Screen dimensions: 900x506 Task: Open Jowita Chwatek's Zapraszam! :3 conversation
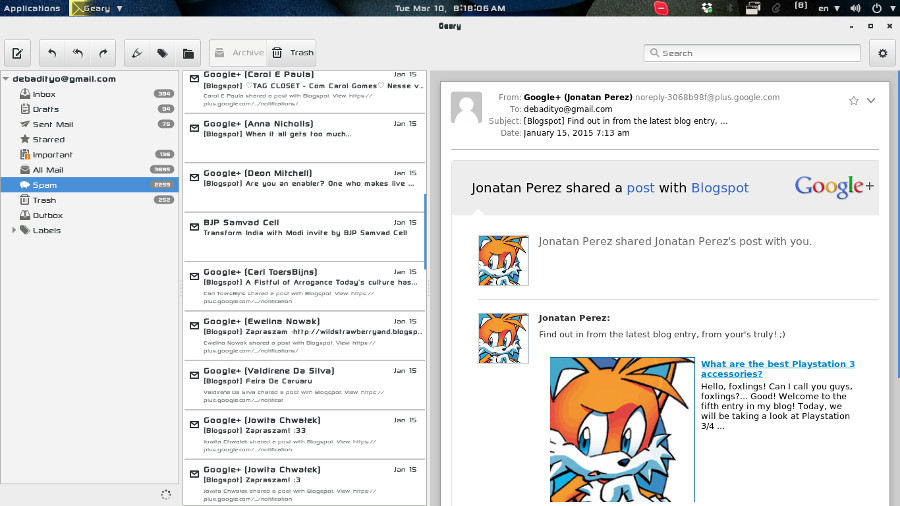click(x=304, y=482)
